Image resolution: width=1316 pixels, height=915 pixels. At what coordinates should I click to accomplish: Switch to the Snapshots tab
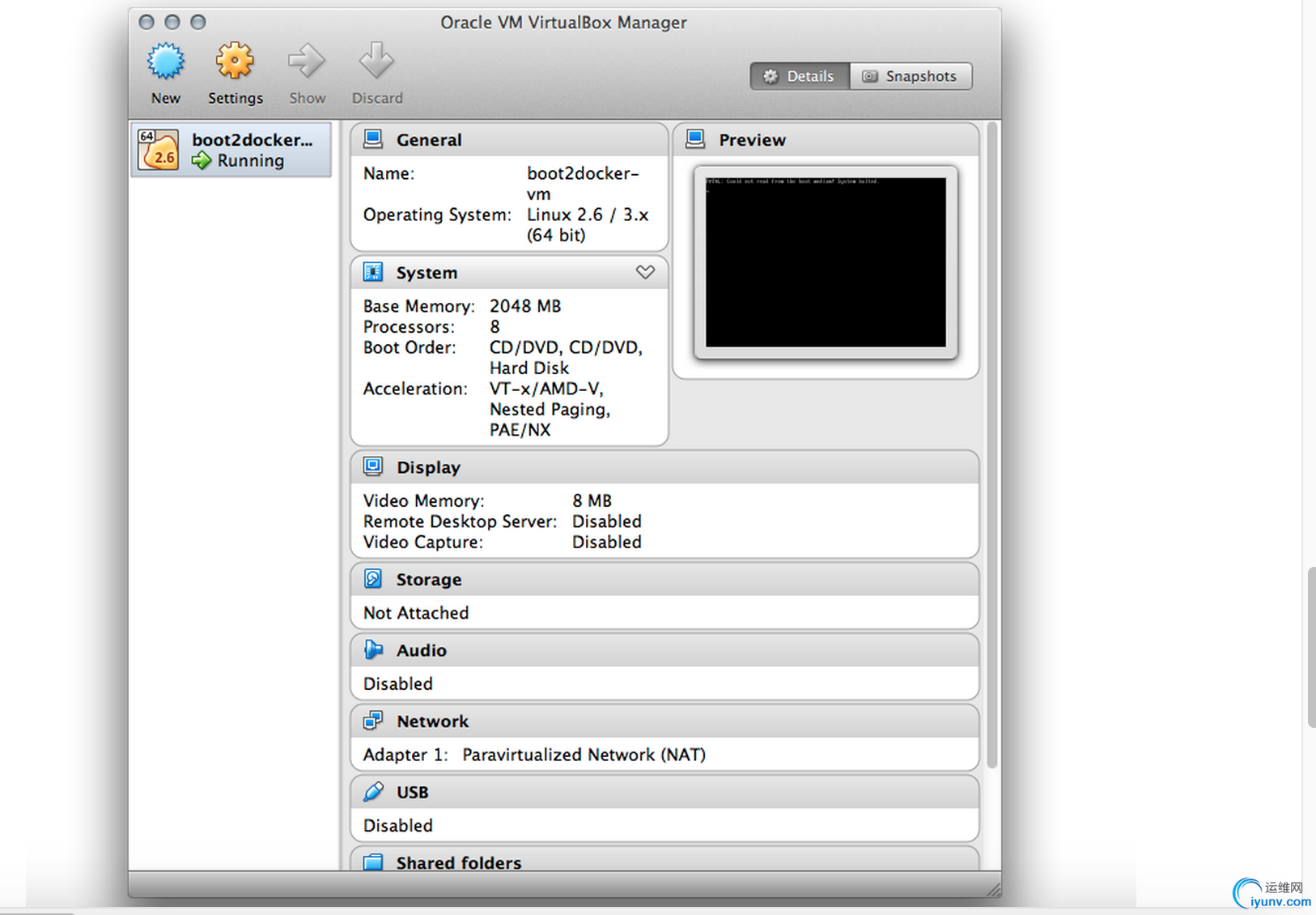tap(911, 76)
